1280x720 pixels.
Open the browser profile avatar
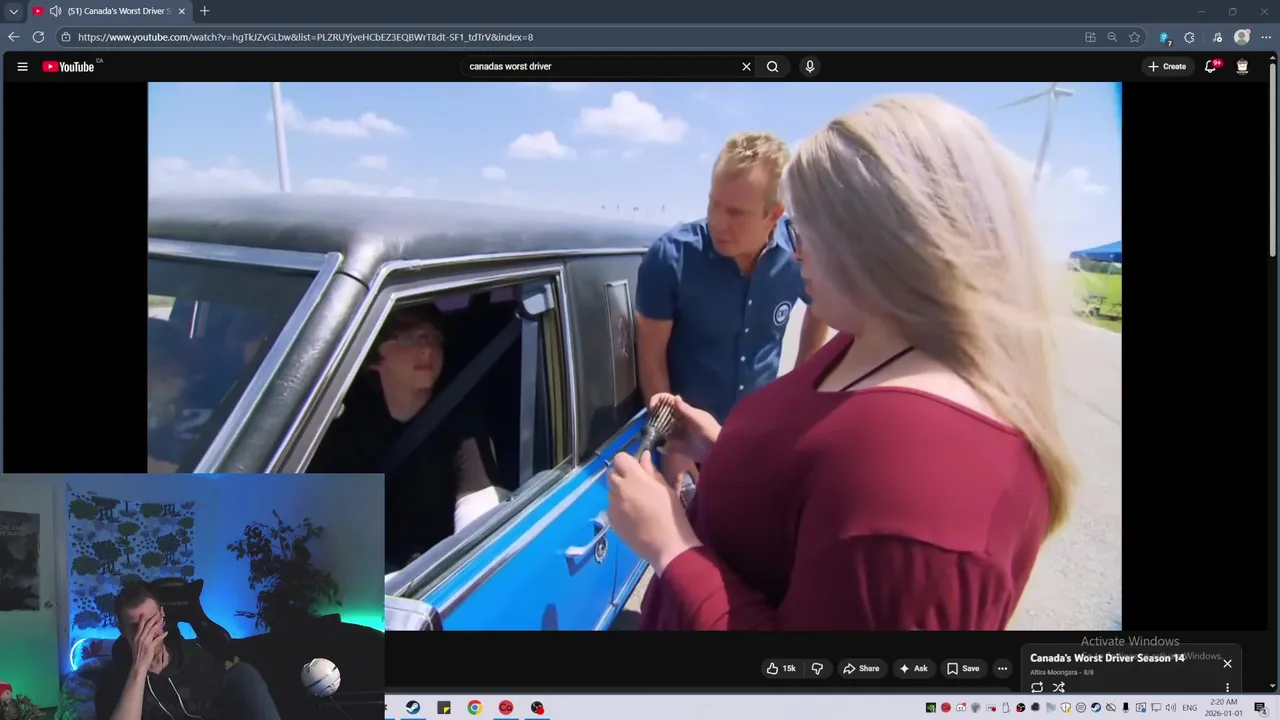pyautogui.click(x=1242, y=37)
